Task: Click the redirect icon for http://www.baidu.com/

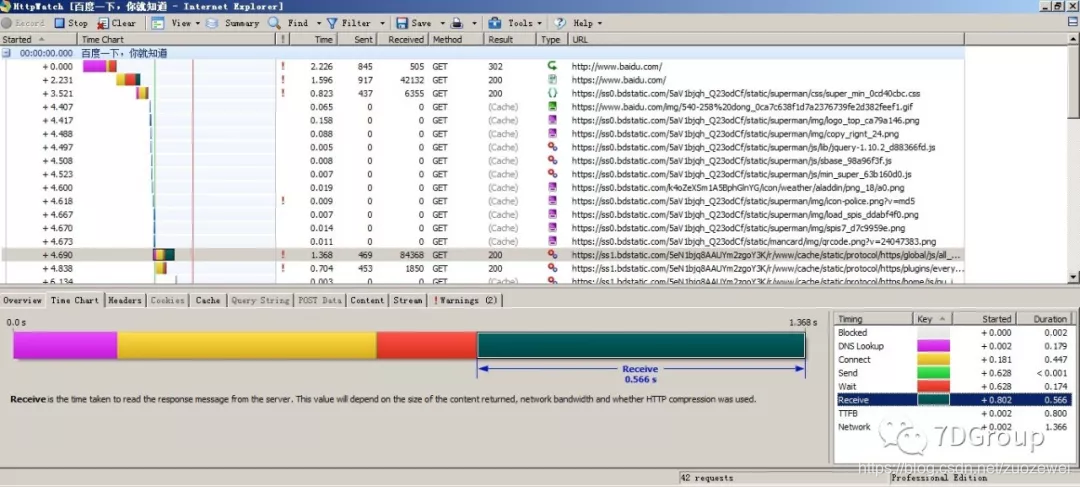Action: pyautogui.click(x=552, y=66)
